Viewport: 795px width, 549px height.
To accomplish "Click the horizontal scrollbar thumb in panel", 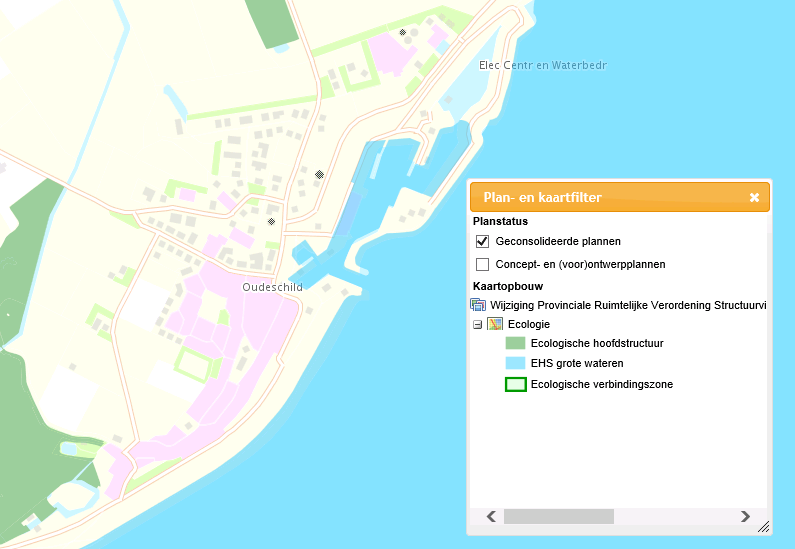I will 558,516.
